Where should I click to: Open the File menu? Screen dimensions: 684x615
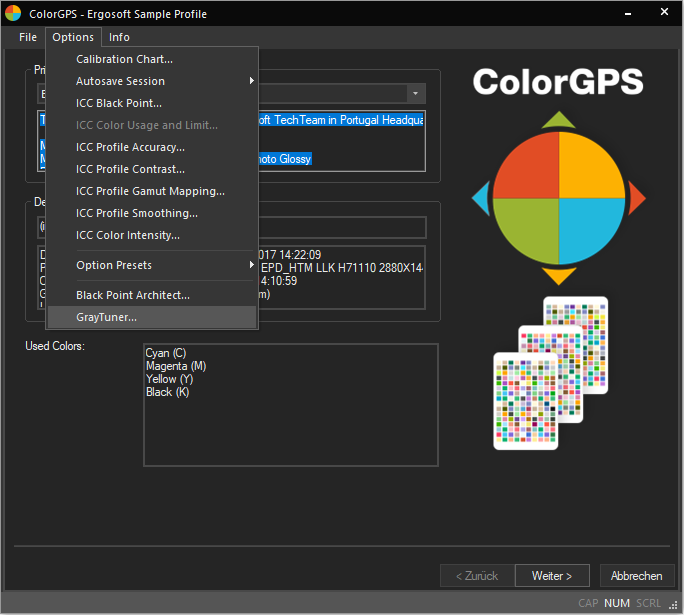pos(28,38)
